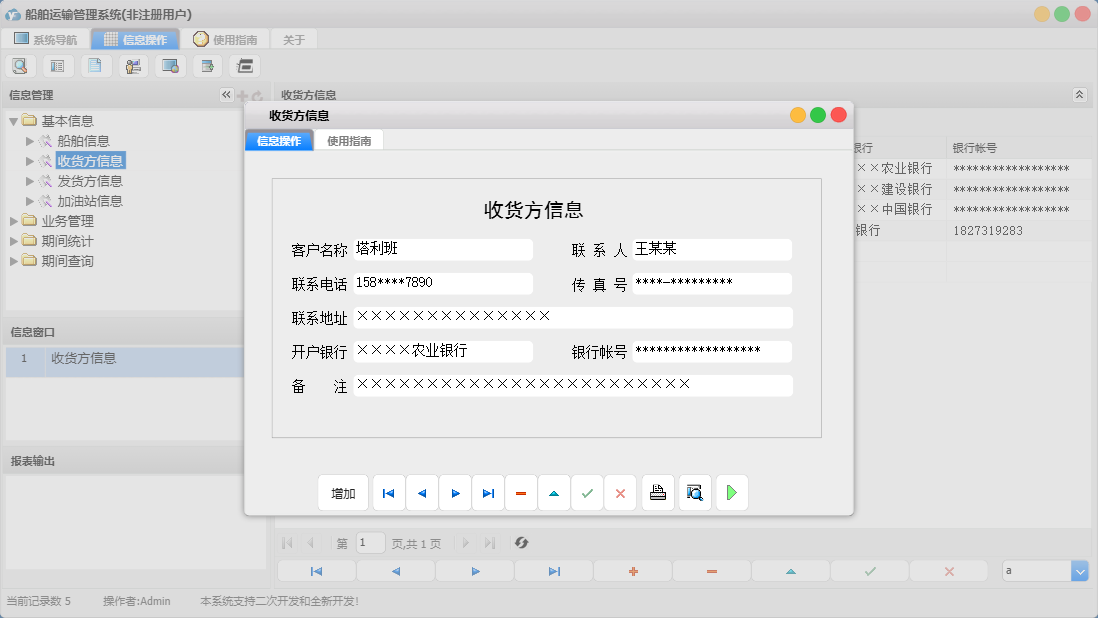This screenshot has width=1098, height=618.
Task: Collapse the 信息管理 panel with the chevron
Action: [226, 94]
